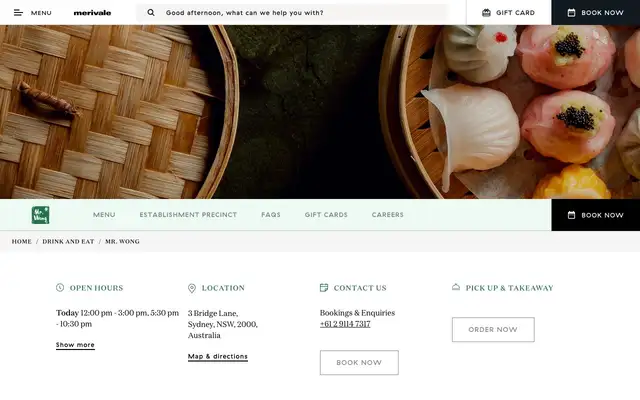Click the merivale logo
Screen dimensions: 640x400
(x=92, y=13)
